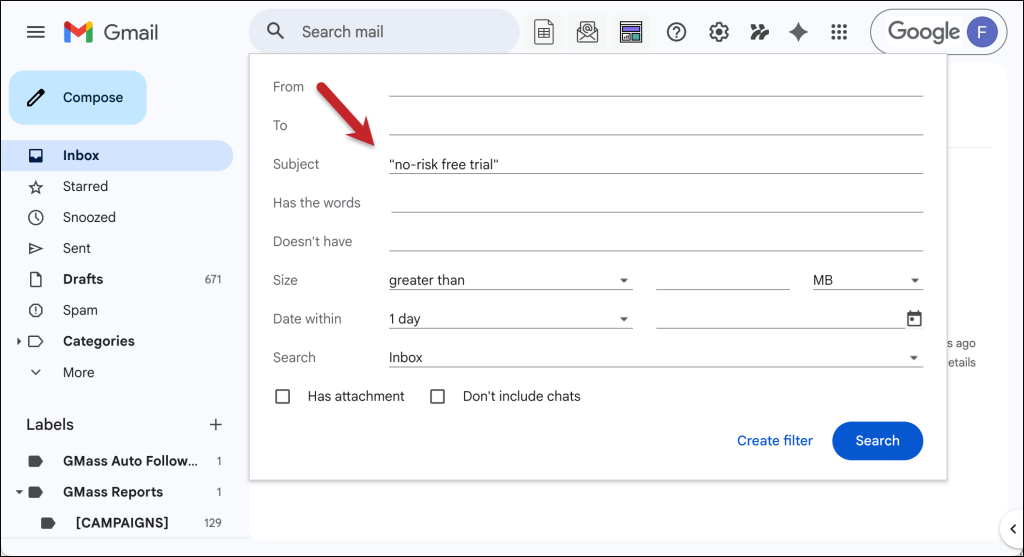Expand the MB size unit dropdown

pyautogui.click(x=866, y=280)
